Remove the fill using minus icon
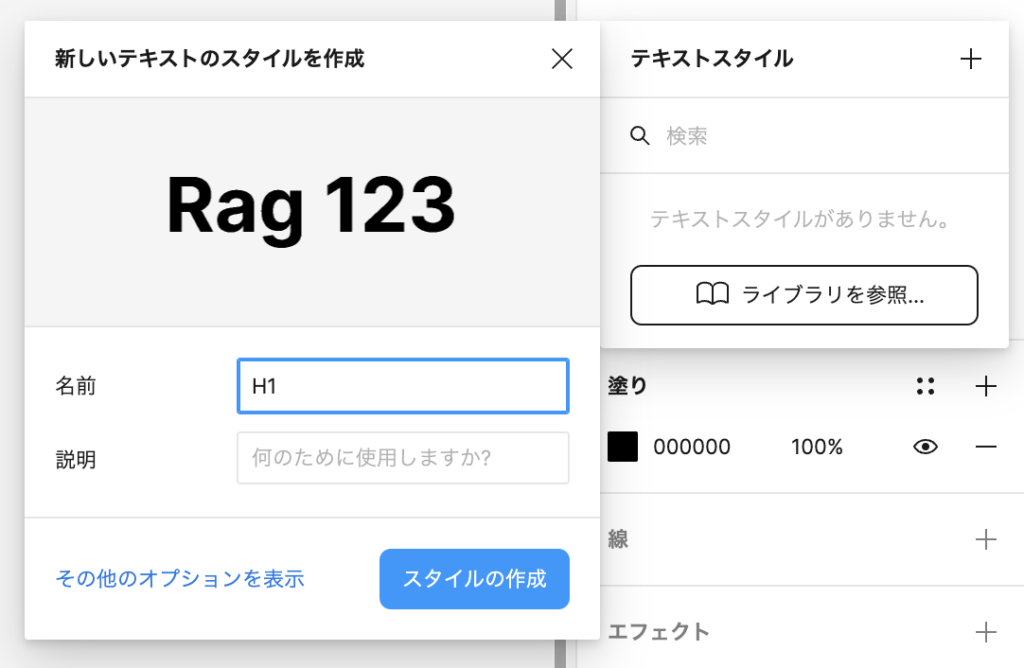This screenshot has height=668, width=1024. tap(986, 447)
